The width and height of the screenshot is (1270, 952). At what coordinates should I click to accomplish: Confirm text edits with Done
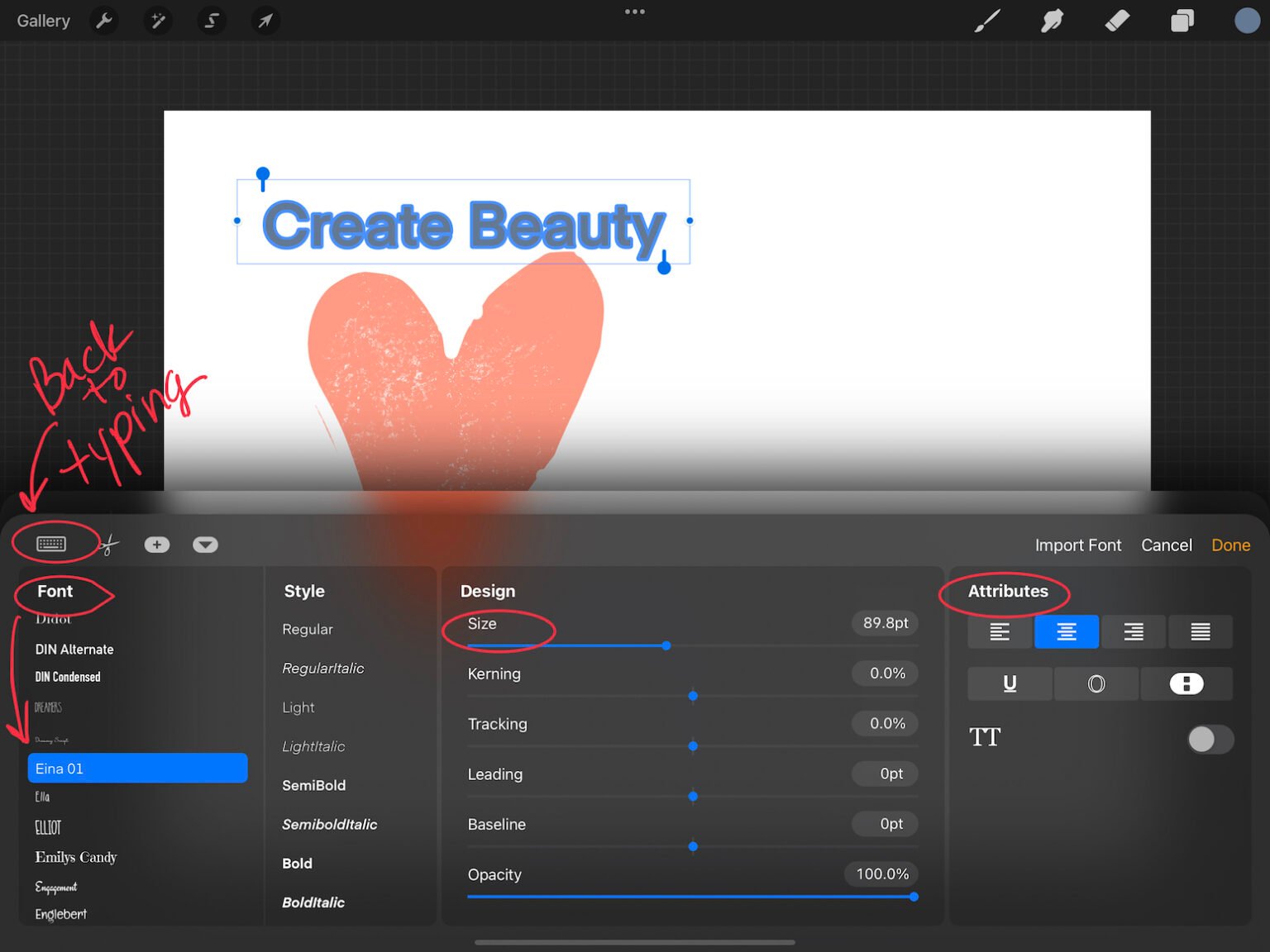(1230, 545)
